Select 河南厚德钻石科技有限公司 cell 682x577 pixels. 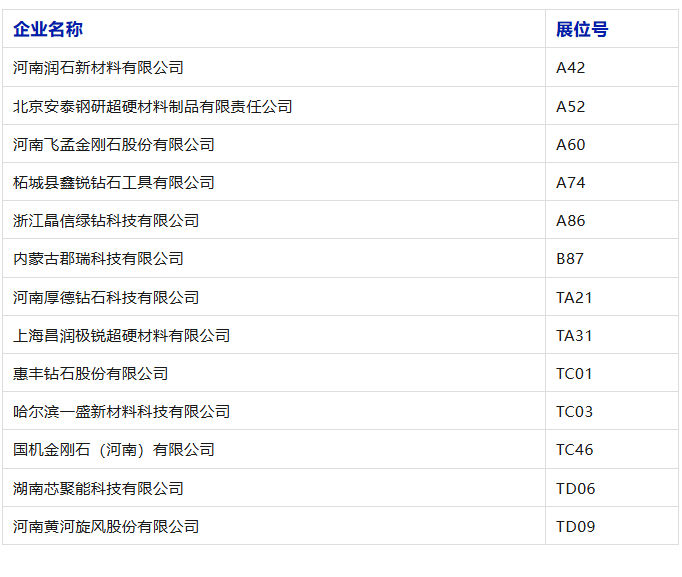[106, 297]
